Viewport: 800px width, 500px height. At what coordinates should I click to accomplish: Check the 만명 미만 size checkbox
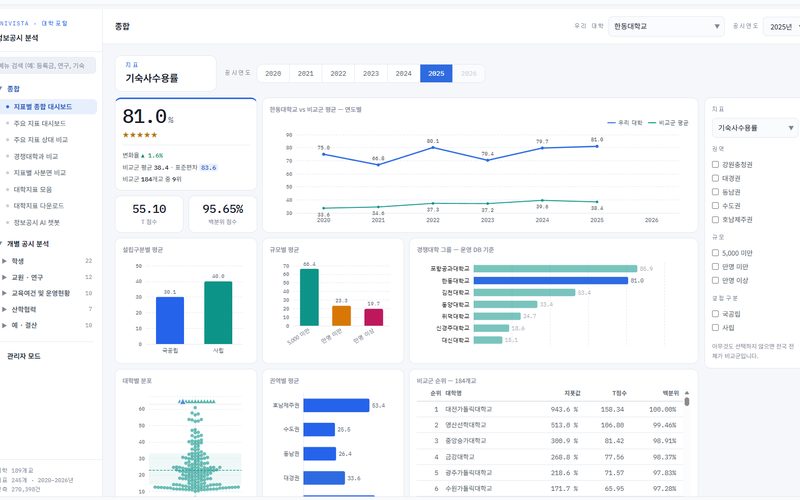tap(715, 266)
